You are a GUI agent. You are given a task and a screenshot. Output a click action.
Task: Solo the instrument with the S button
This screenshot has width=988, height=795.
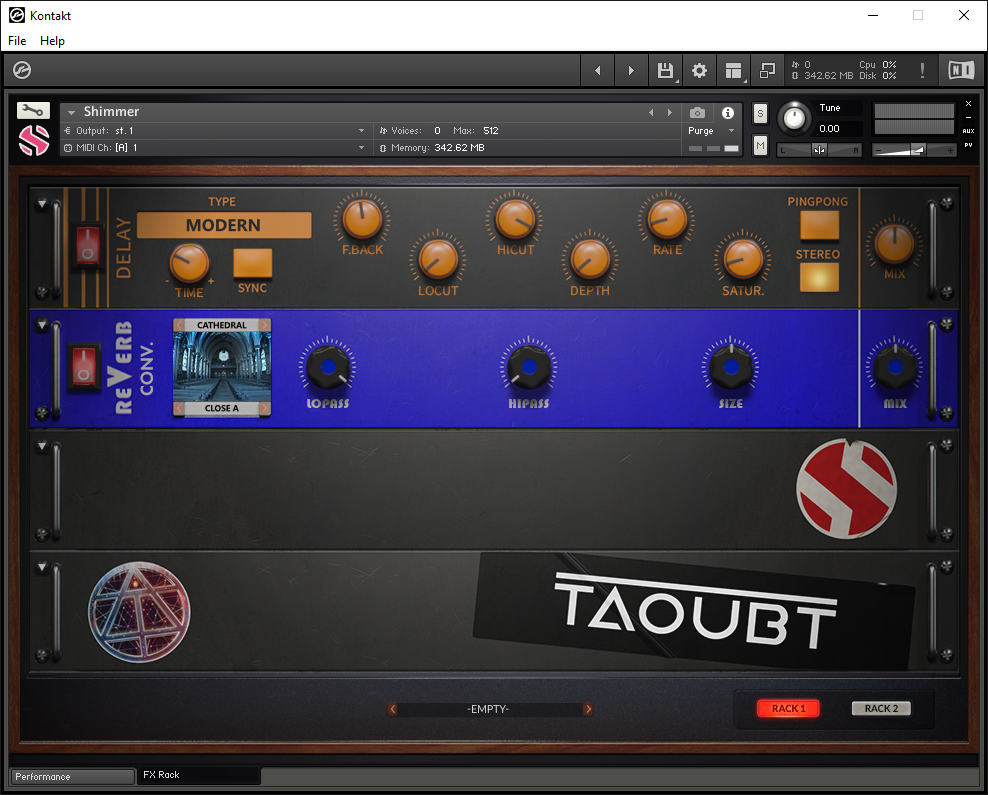(x=761, y=113)
